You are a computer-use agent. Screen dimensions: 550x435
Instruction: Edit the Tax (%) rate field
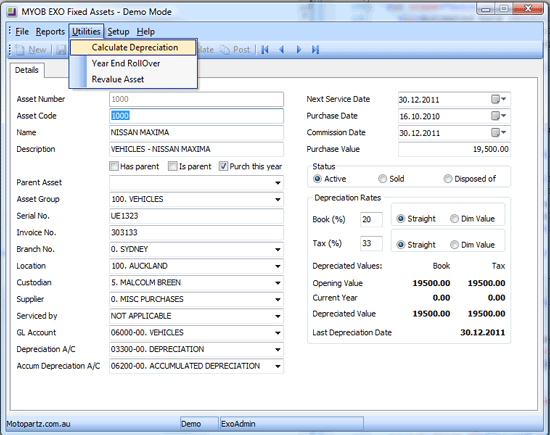371,243
